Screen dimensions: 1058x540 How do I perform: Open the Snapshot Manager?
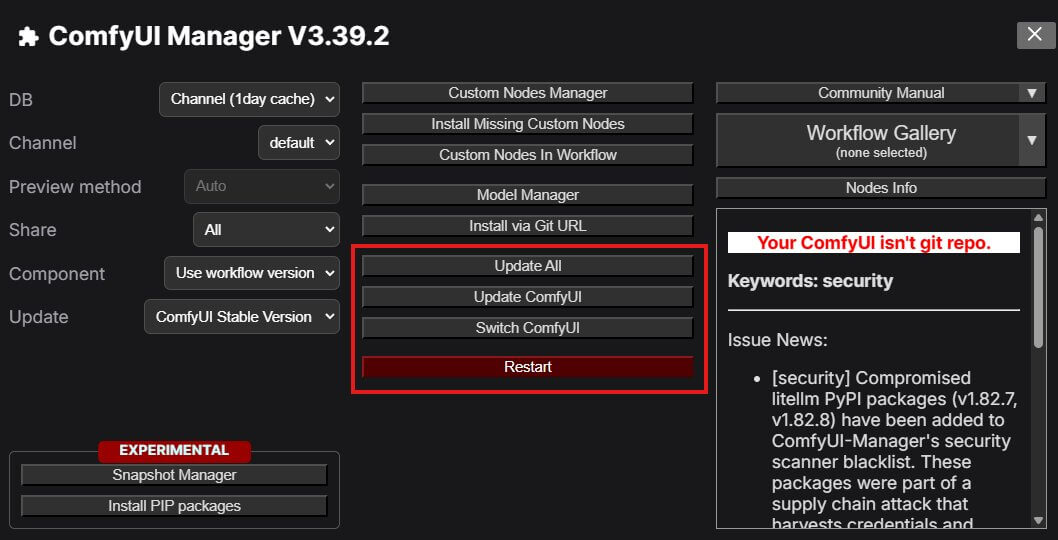(174, 475)
